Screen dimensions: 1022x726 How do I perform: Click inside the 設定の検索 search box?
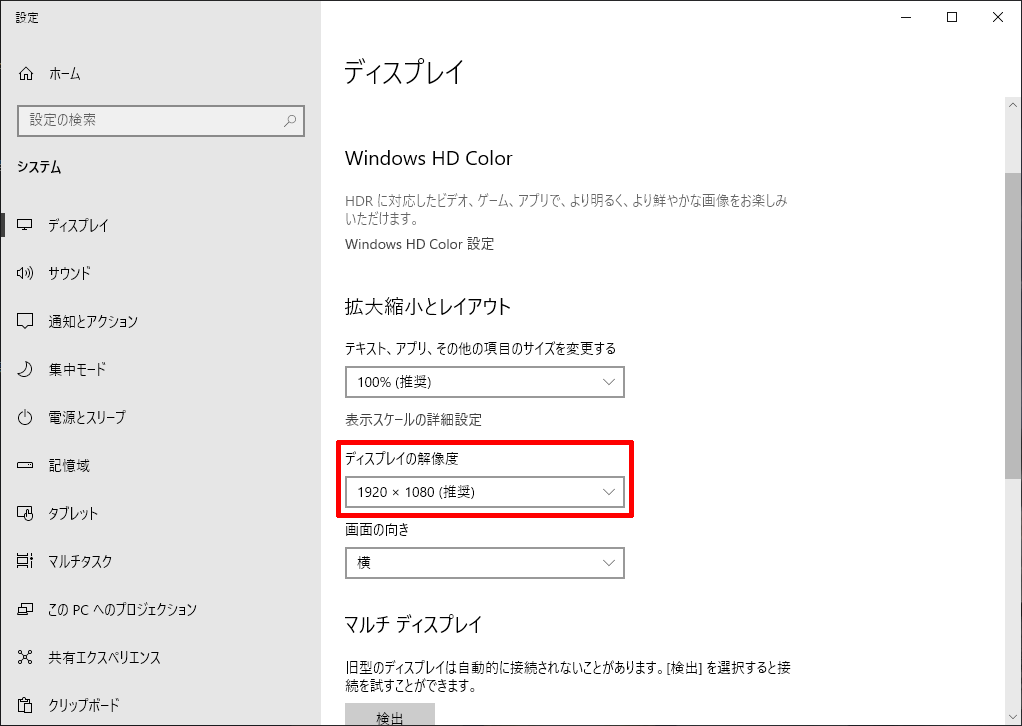point(160,121)
